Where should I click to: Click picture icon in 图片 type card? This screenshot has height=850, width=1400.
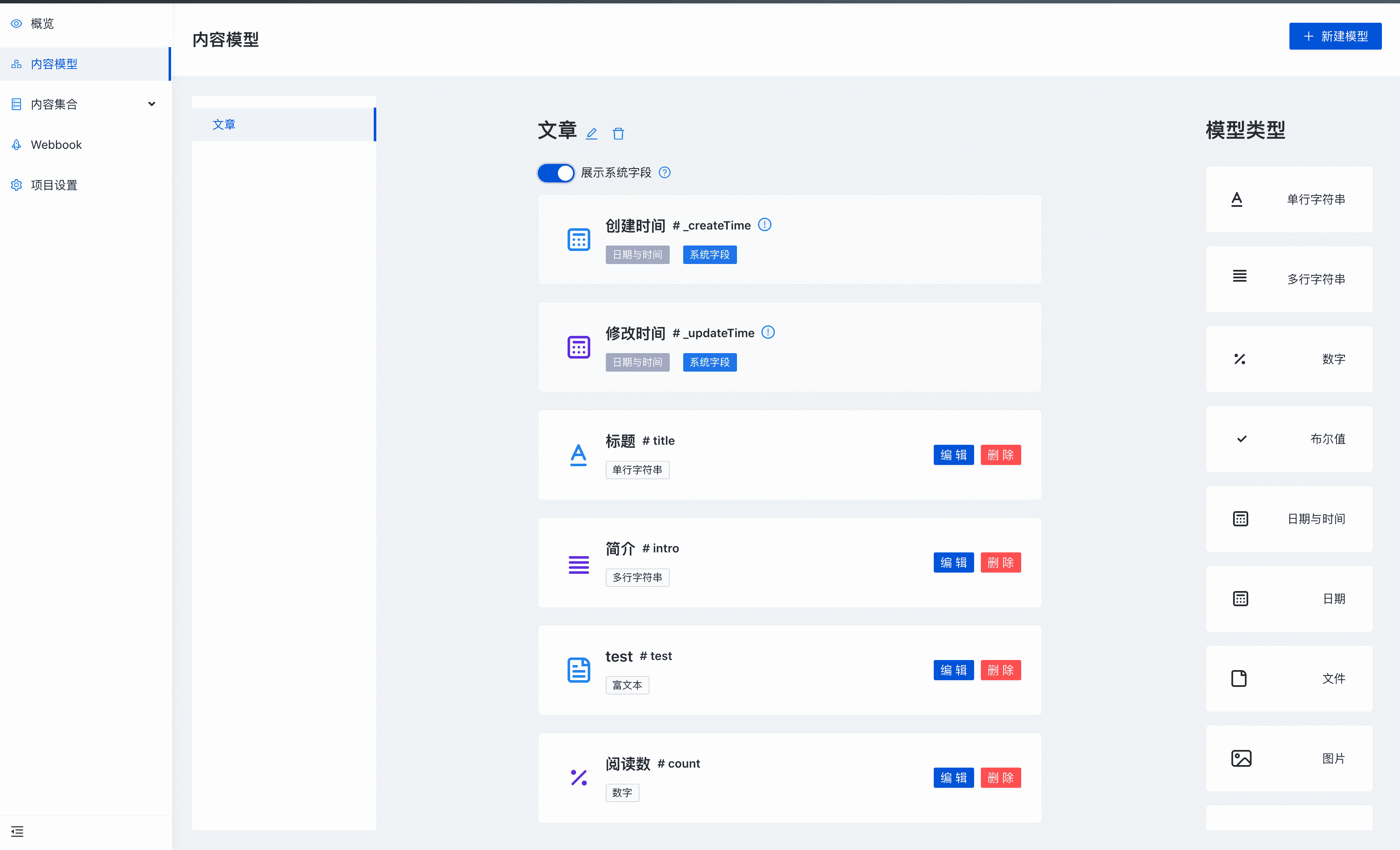[x=1241, y=758]
